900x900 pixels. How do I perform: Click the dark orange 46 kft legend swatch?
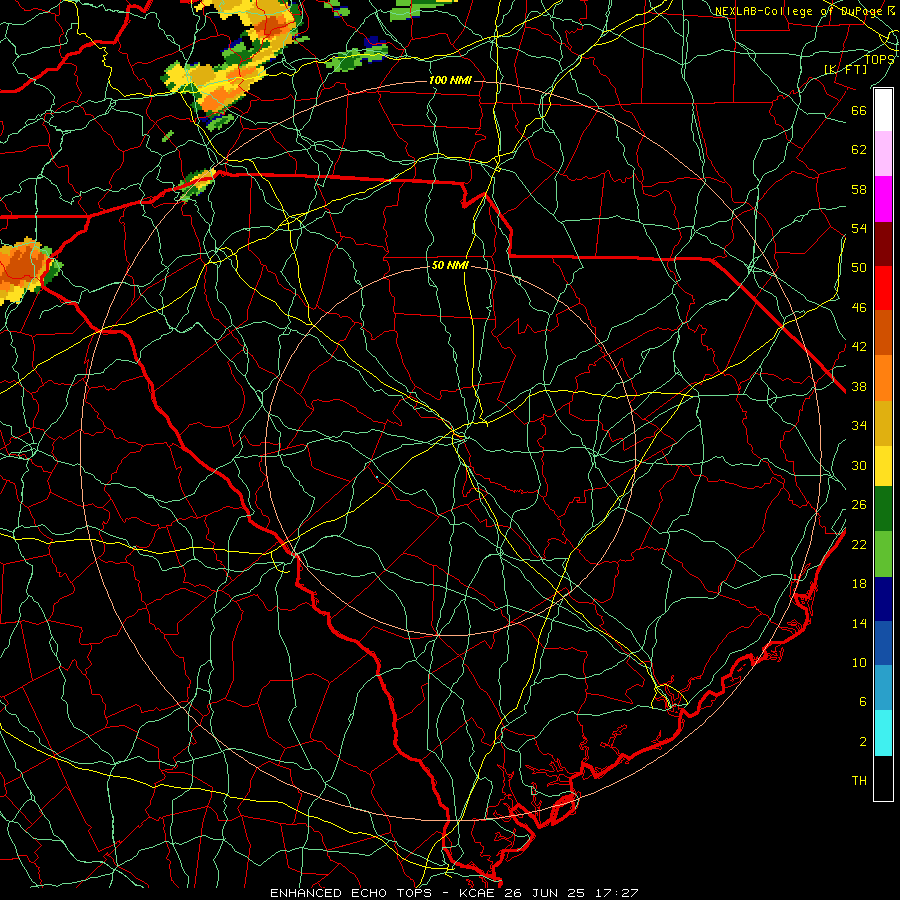[883, 332]
